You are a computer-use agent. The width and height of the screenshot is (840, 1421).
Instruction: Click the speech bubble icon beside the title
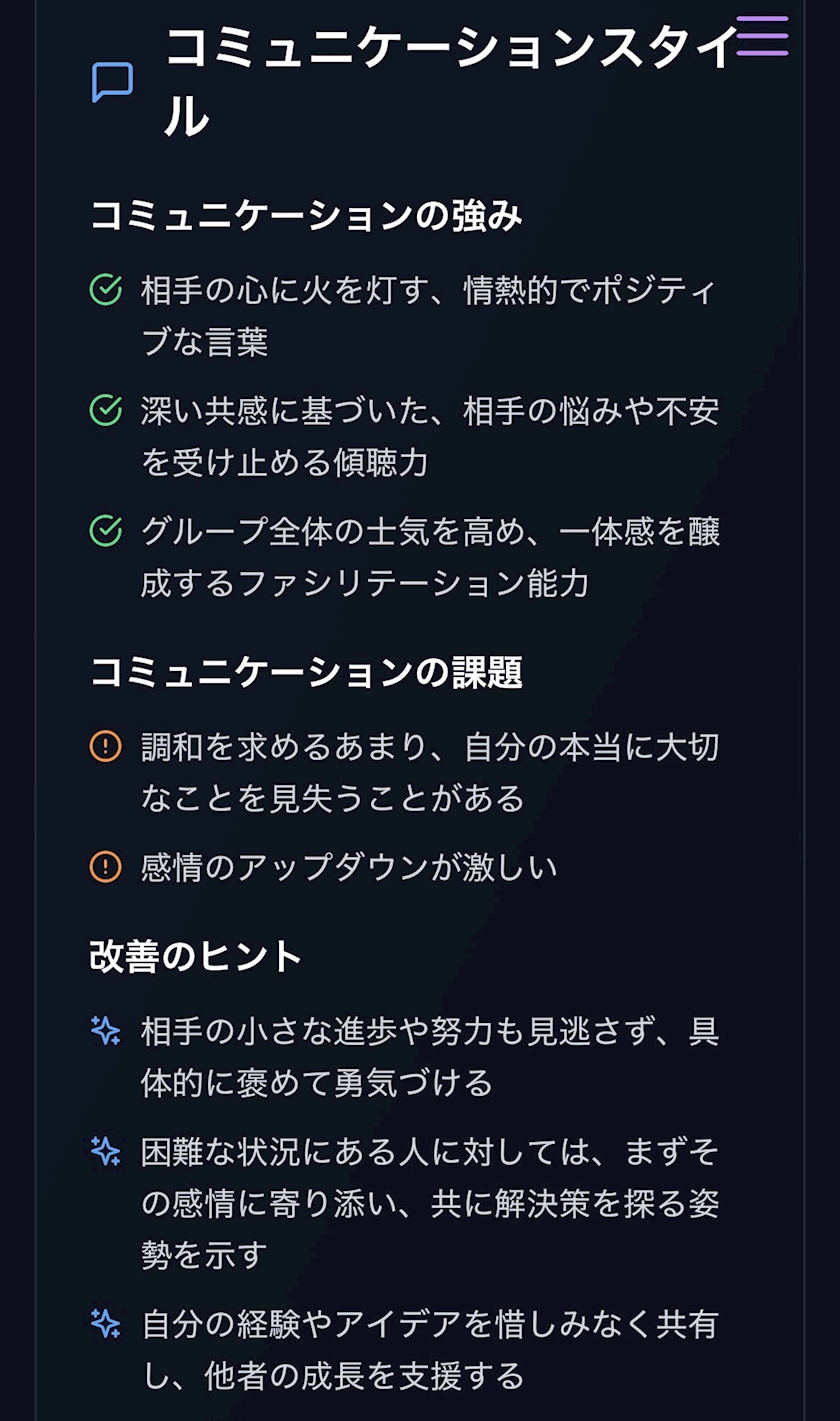point(113,82)
